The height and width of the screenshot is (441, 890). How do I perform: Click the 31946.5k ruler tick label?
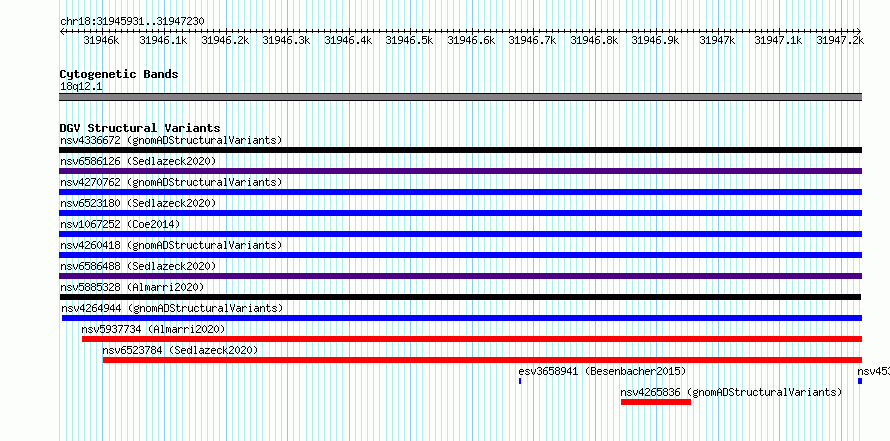[409, 40]
